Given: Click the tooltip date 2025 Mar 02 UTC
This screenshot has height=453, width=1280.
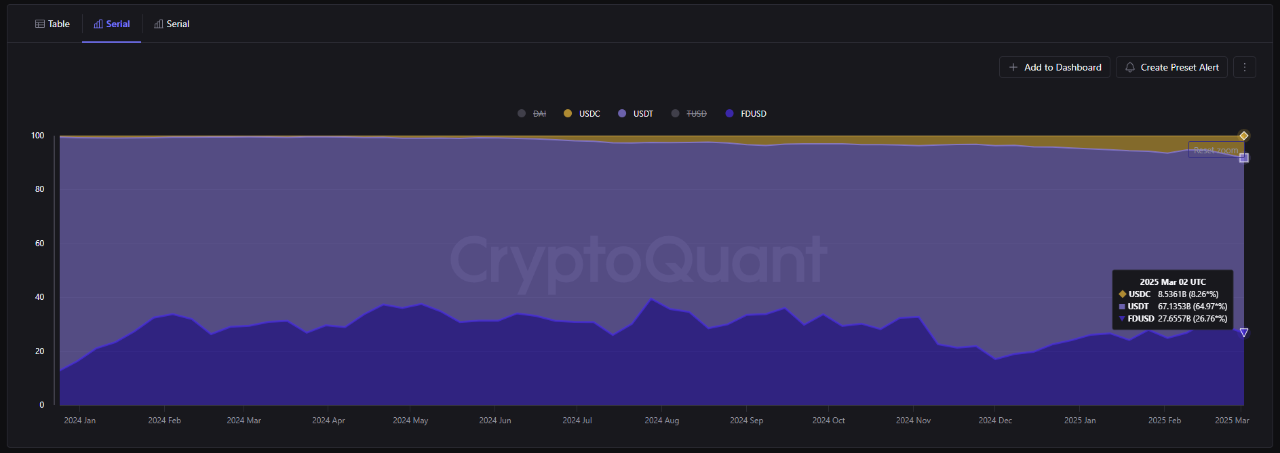Looking at the screenshot, I should click(x=1172, y=282).
